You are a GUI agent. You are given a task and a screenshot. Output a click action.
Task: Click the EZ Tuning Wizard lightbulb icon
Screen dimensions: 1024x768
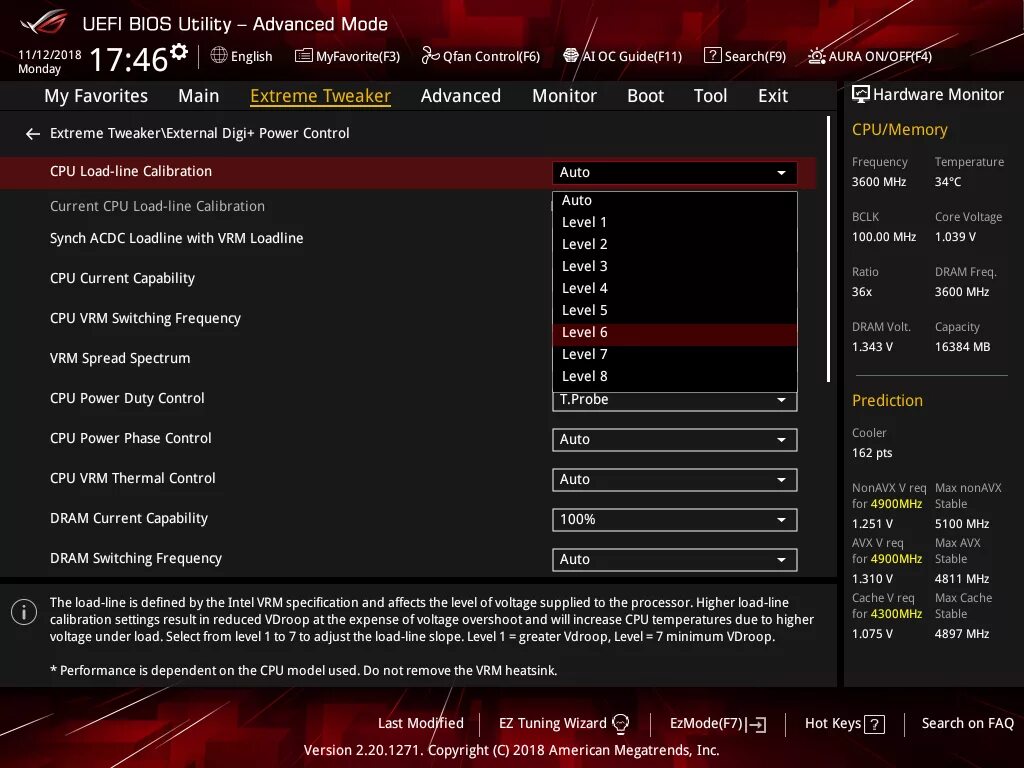(x=620, y=724)
